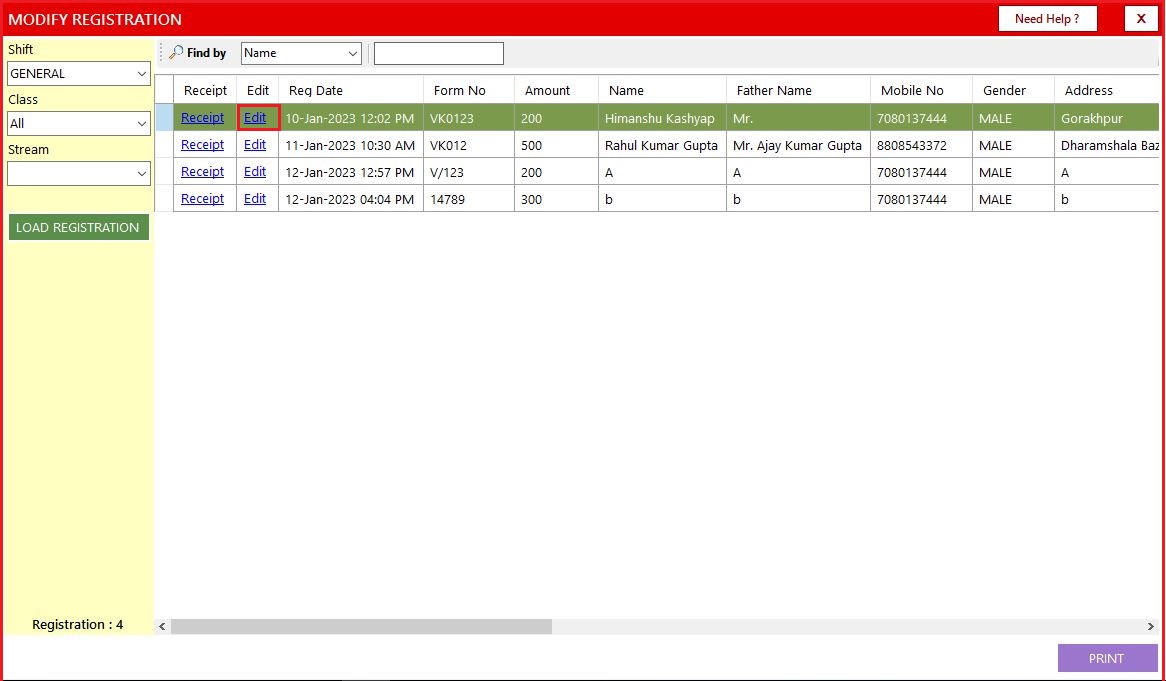
Task: Open the Need Help? button
Action: point(1047,19)
